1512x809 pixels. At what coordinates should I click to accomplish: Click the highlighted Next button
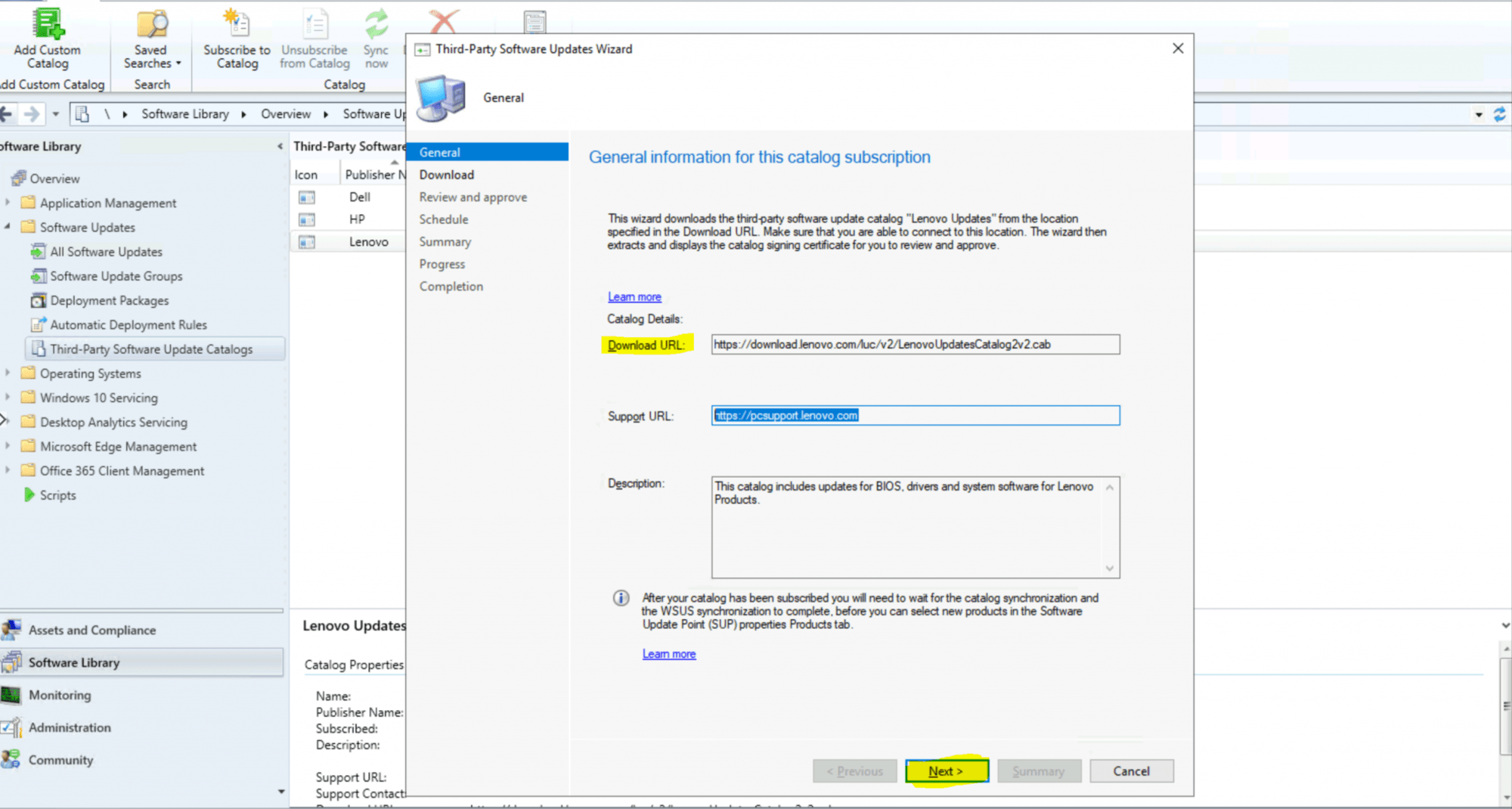click(946, 770)
